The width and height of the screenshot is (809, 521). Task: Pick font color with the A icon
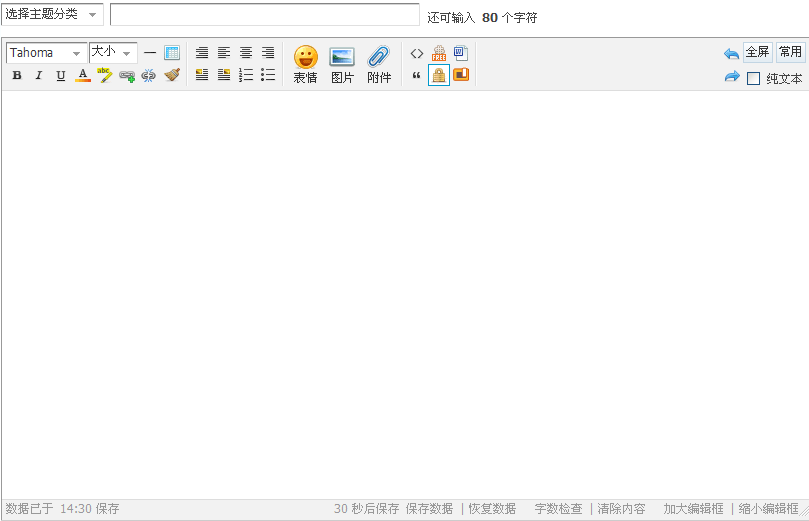pyautogui.click(x=83, y=75)
